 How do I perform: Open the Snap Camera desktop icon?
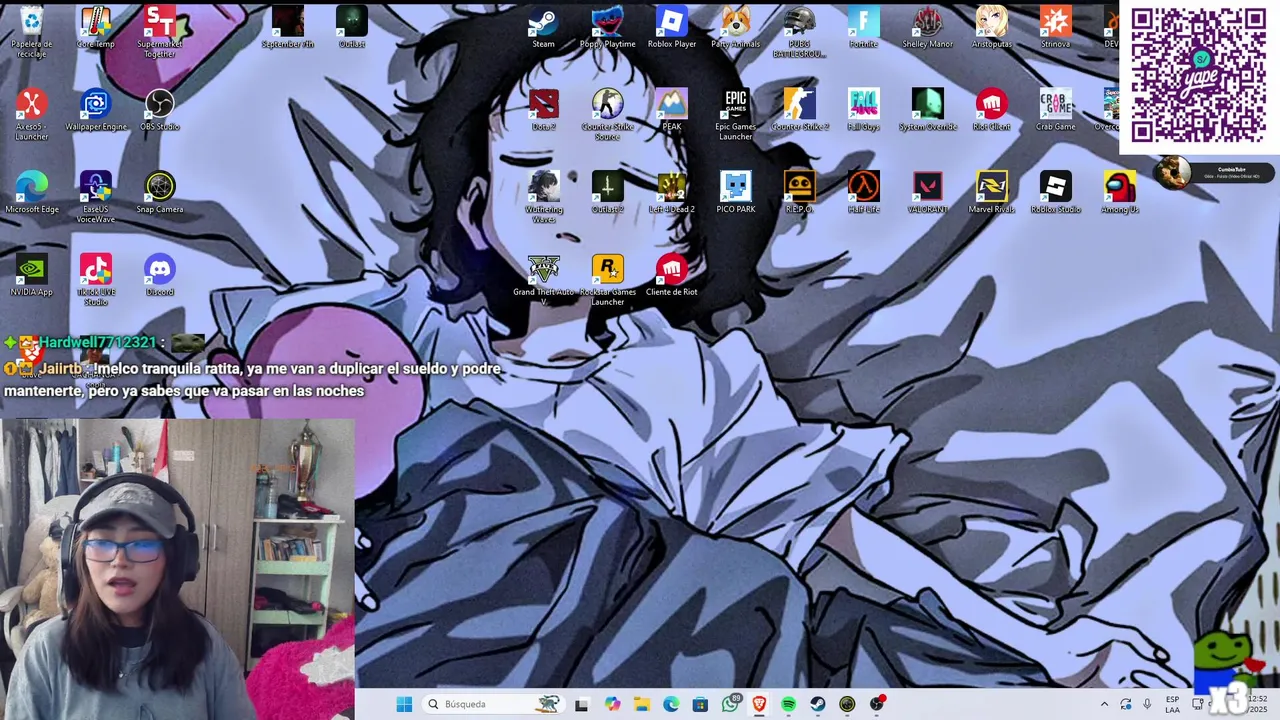click(159, 193)
